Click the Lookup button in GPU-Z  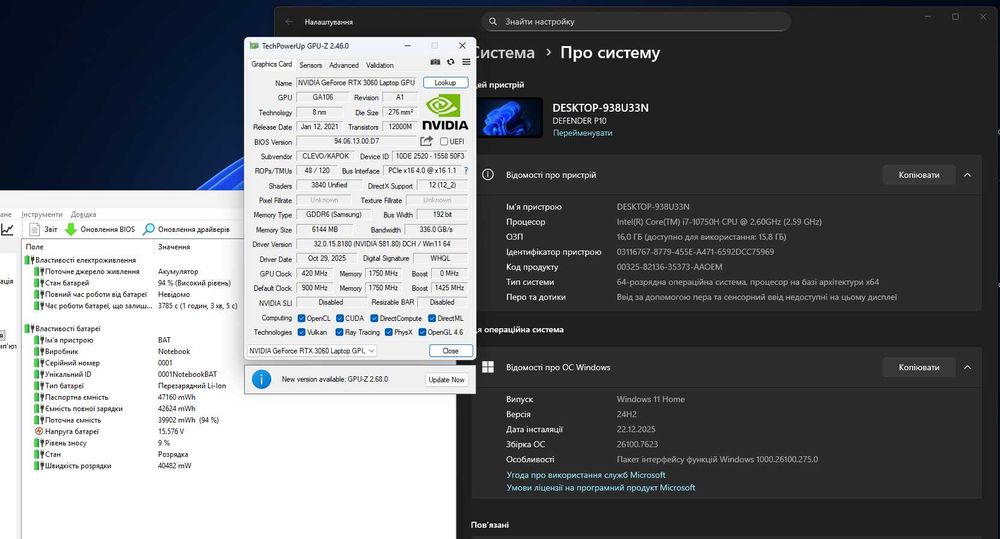point(445,83)
